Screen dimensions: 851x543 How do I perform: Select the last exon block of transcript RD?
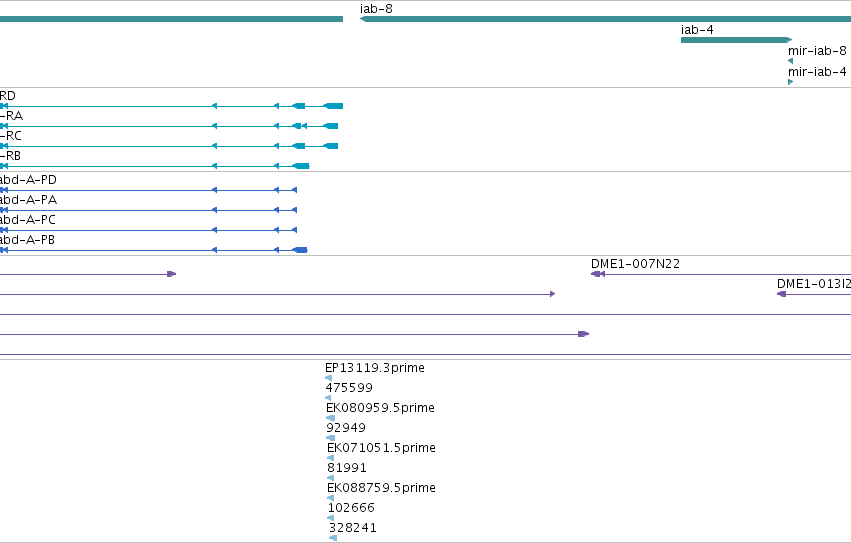pos(333,106)
